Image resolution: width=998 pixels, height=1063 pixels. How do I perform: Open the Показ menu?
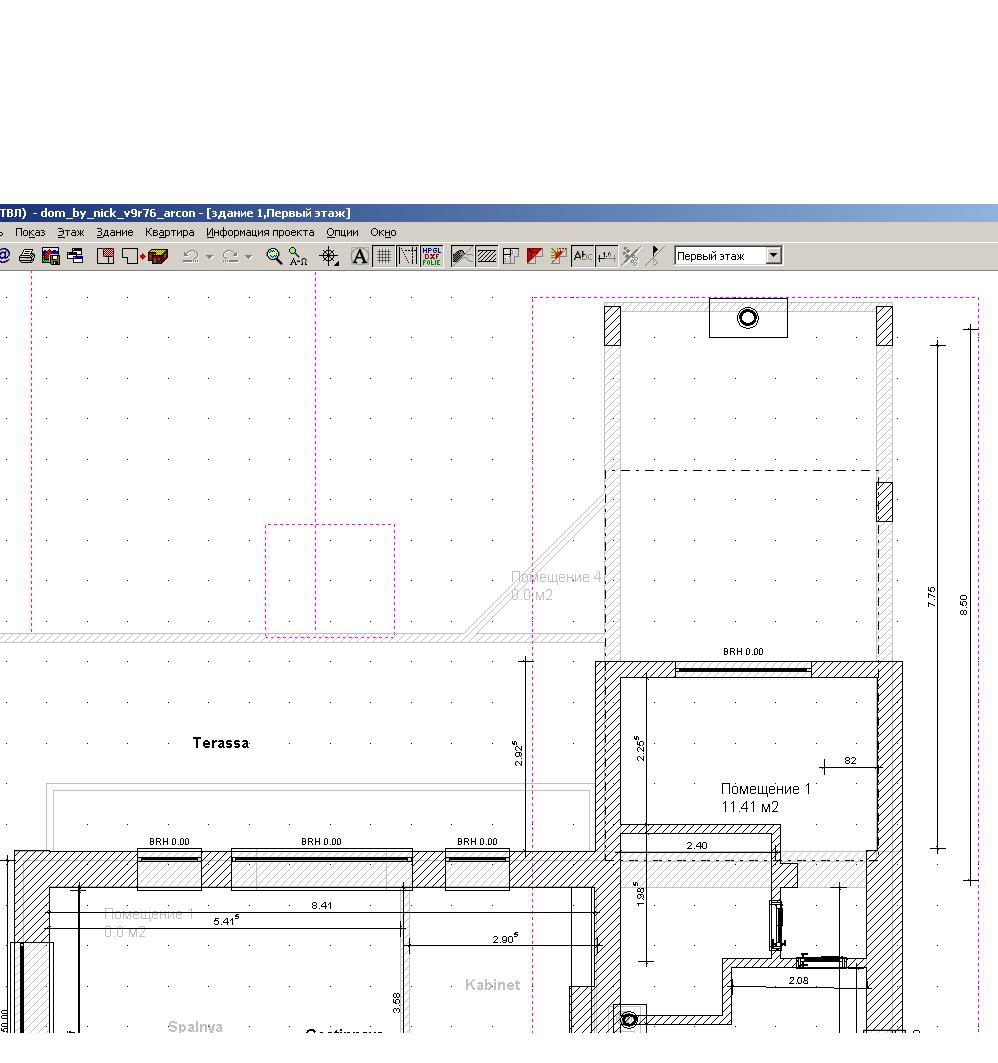tap(30, 233)
